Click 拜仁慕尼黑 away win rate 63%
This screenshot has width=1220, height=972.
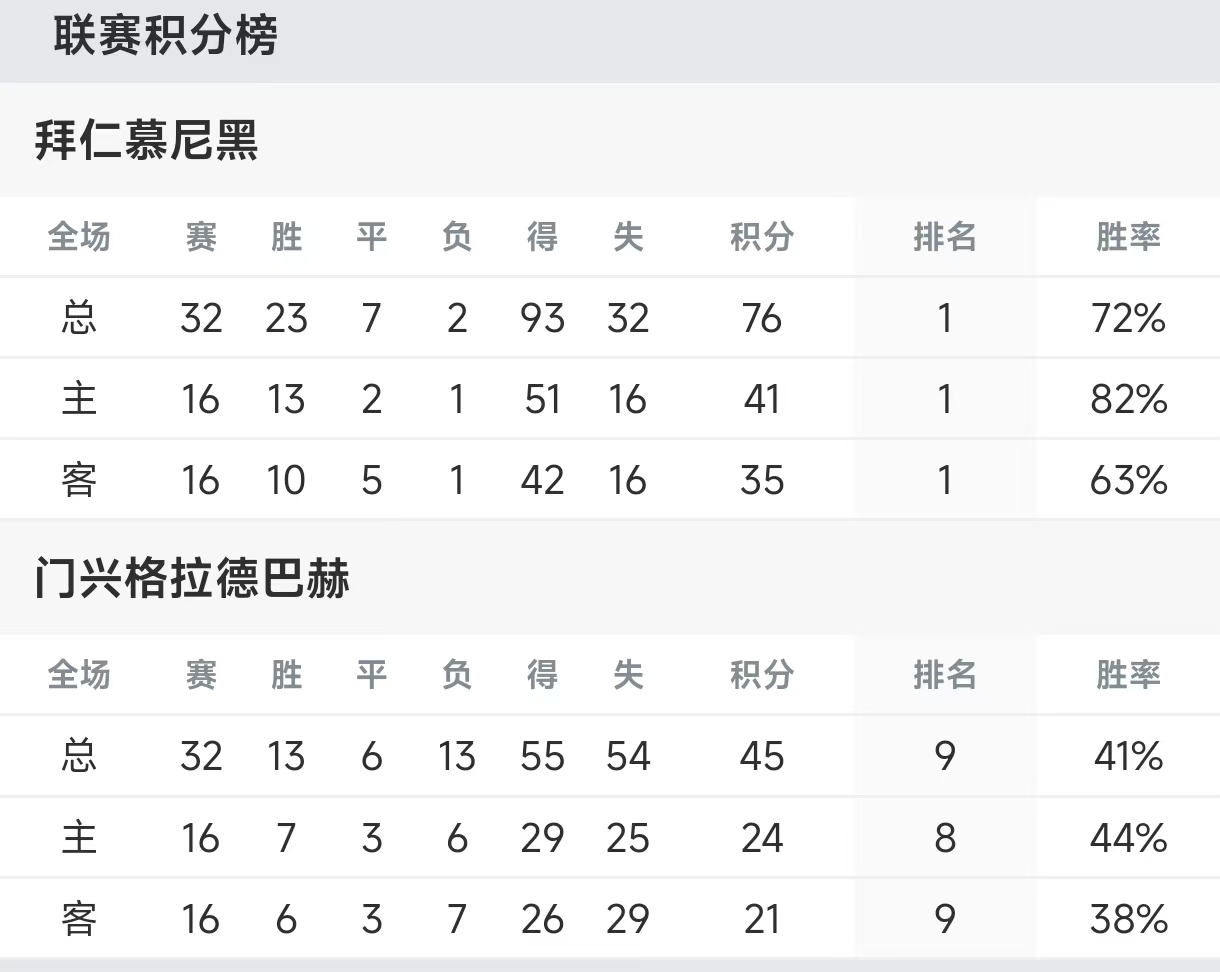1128,481
